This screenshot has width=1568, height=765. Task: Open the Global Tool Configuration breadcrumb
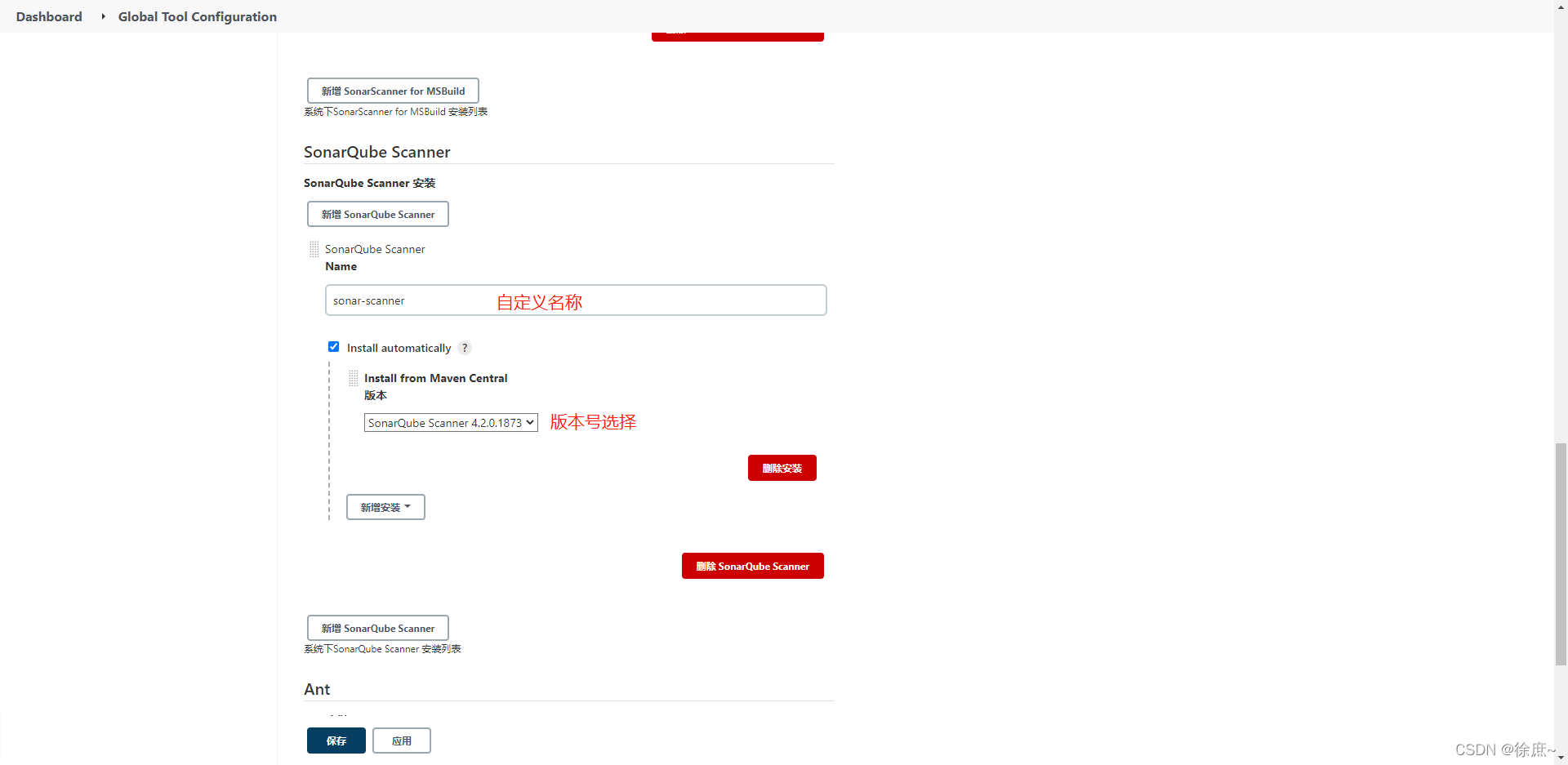(x=198, y=16)
